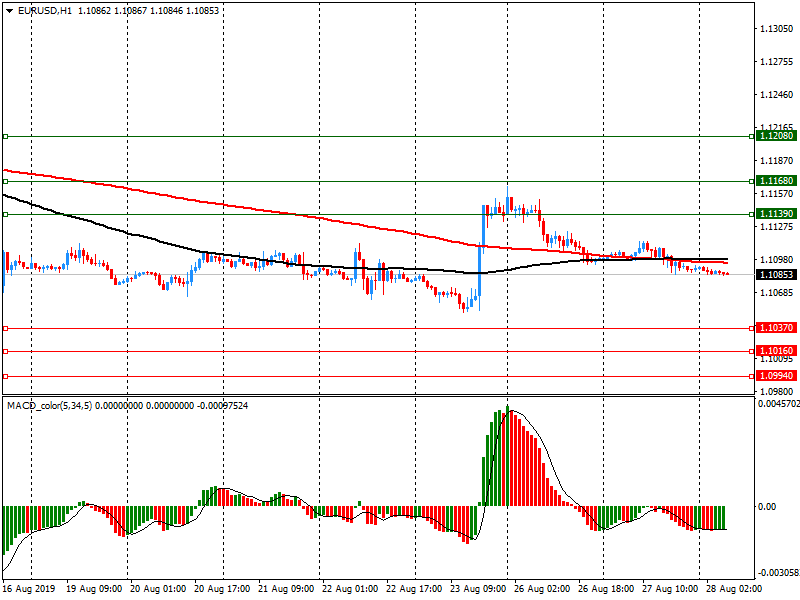The height and width of the screenshot is (600, 800).
Task: Click the MACD 0.00 scale value
Action: (x=767, y=506)
